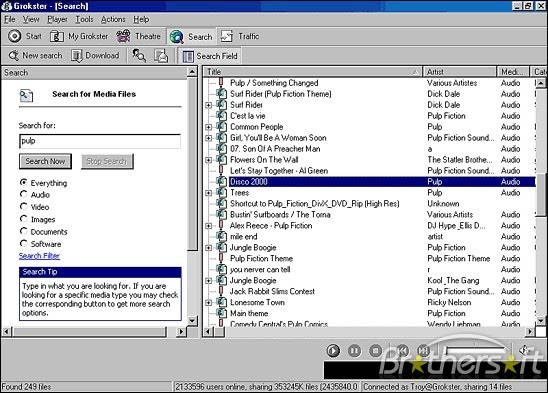Screen dimensions: 548x393
Task: Sort by the Media type column header
Action: pos(513,72)
